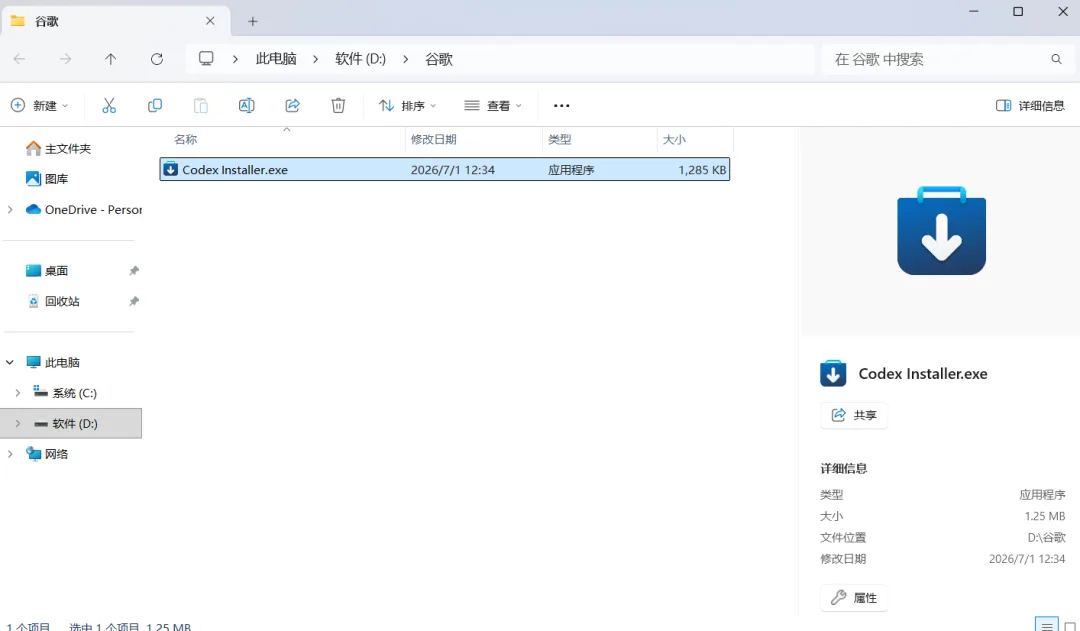Click the search magnifier icon
Viewport: 1080px width, 631px height.
[1056, 59]
